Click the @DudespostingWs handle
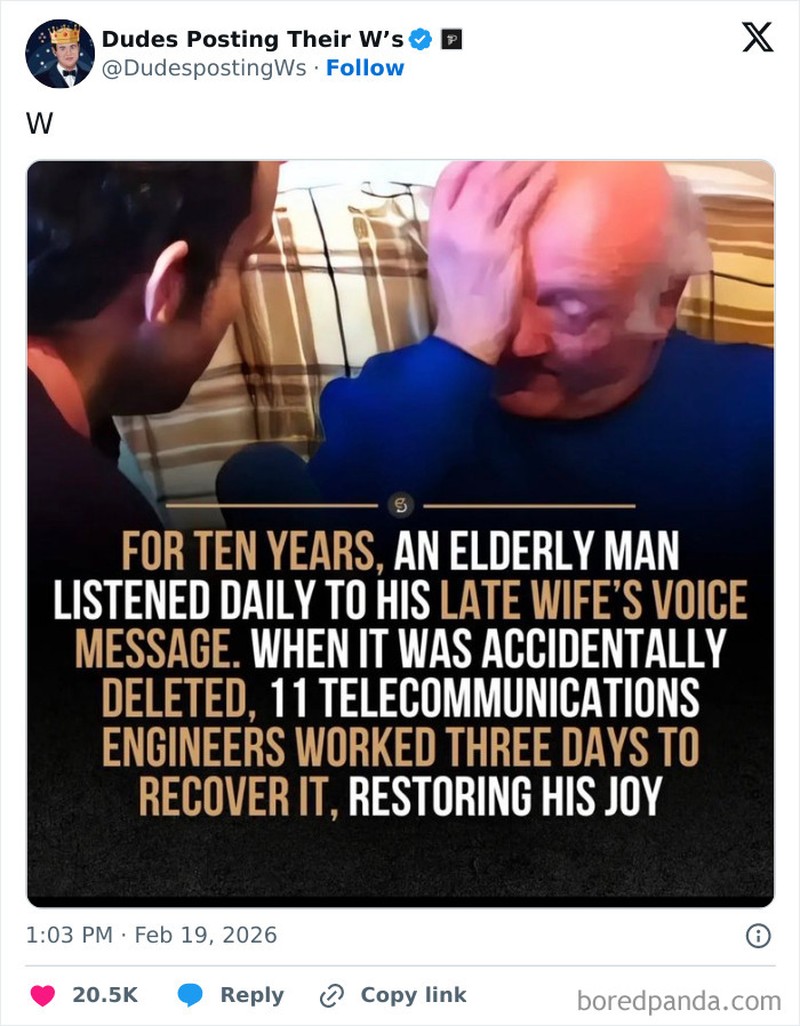The width and height of the screenshot is (800, 1026). point(204,68)
